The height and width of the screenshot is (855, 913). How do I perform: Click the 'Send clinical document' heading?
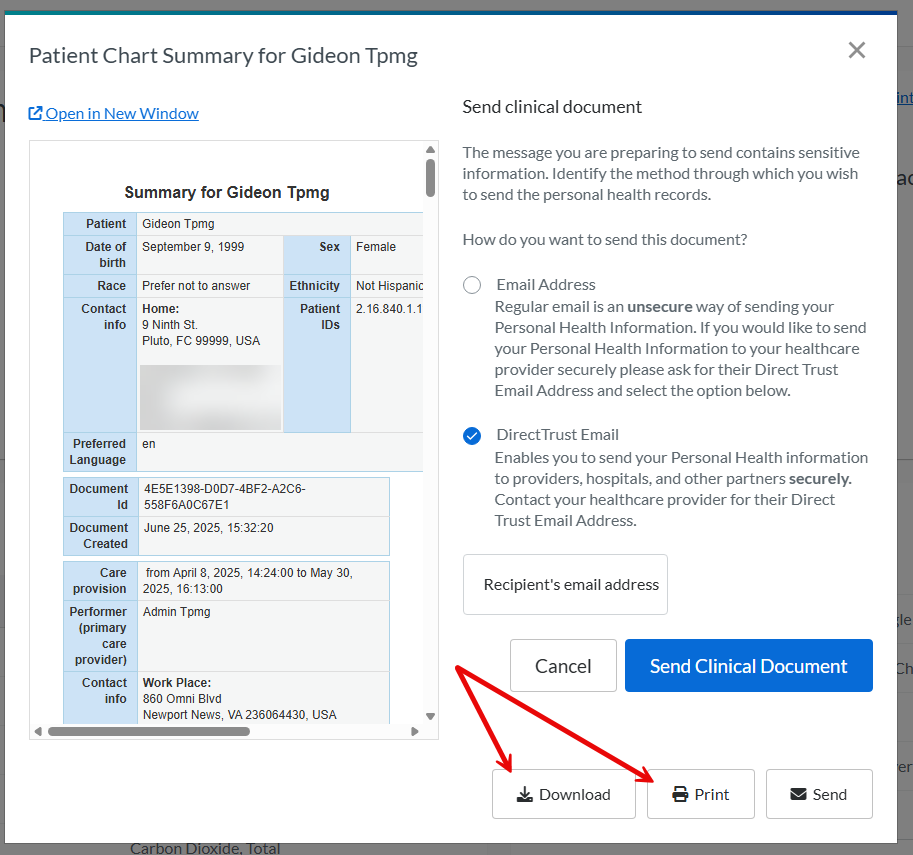tap(552, 107)
